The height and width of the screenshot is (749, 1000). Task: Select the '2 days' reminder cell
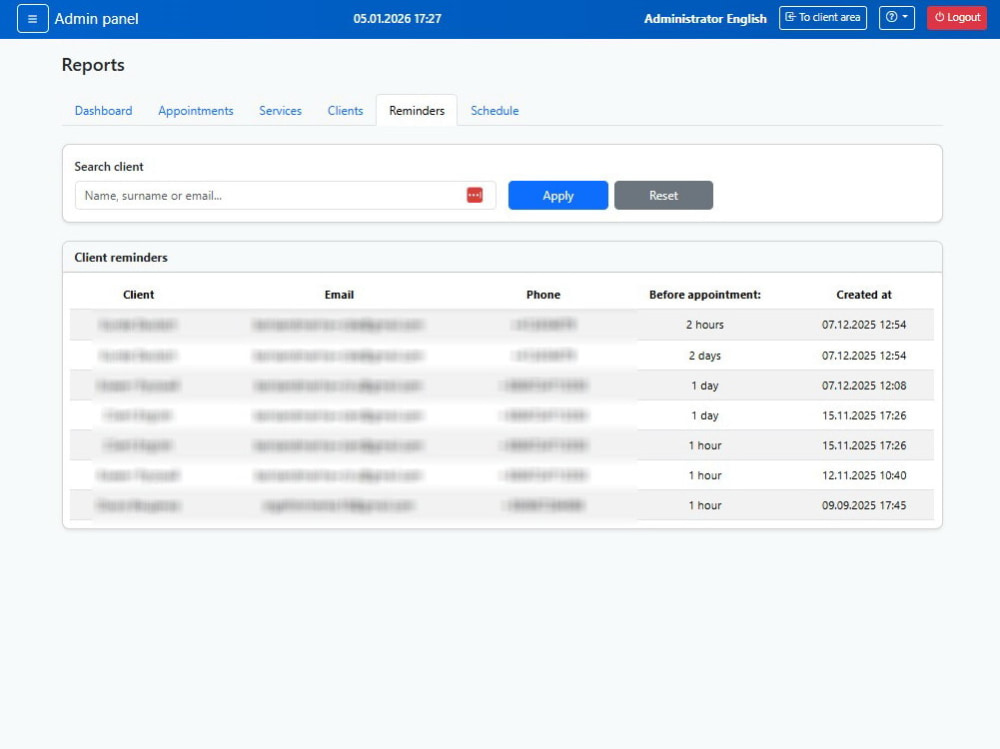tap(705, 355)
